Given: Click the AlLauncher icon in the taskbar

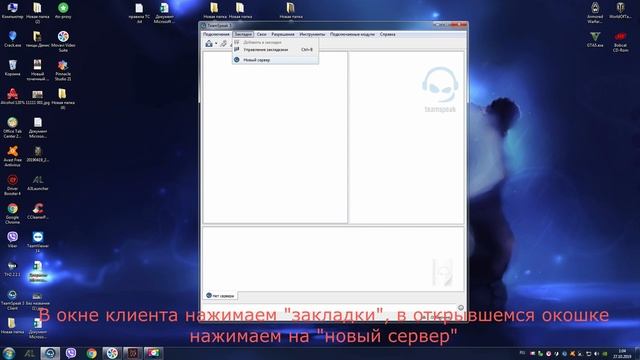Looking at the screenshot, I should click(x=29, y=353).
